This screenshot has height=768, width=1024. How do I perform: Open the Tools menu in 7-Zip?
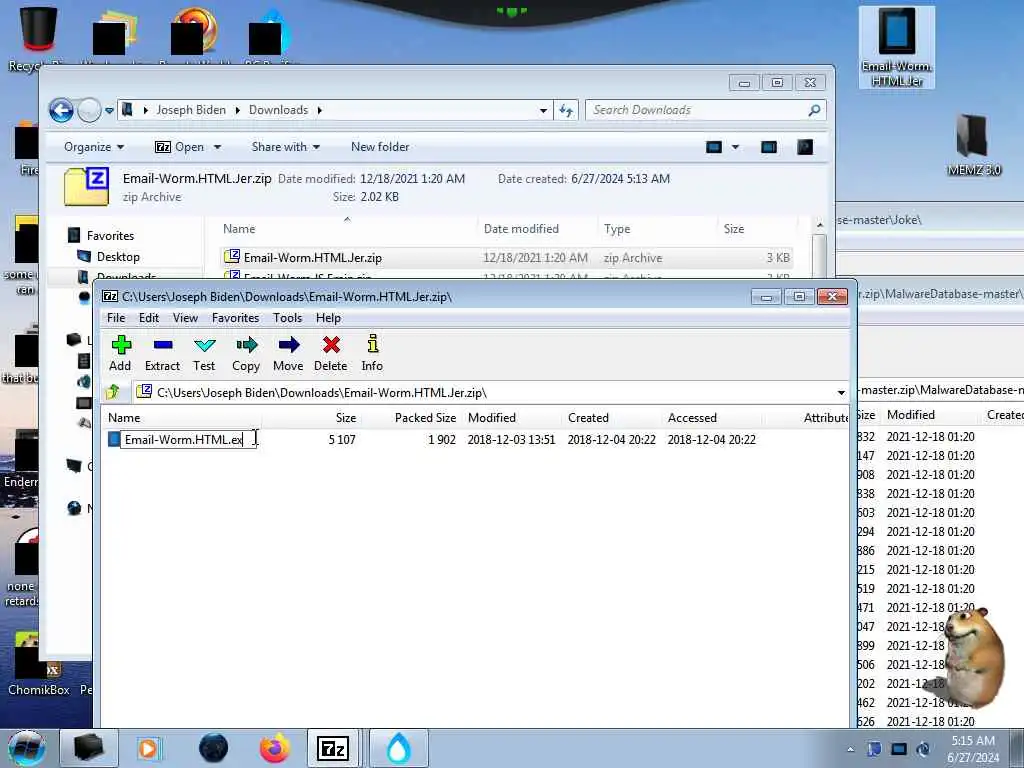[x=287, y=318]
